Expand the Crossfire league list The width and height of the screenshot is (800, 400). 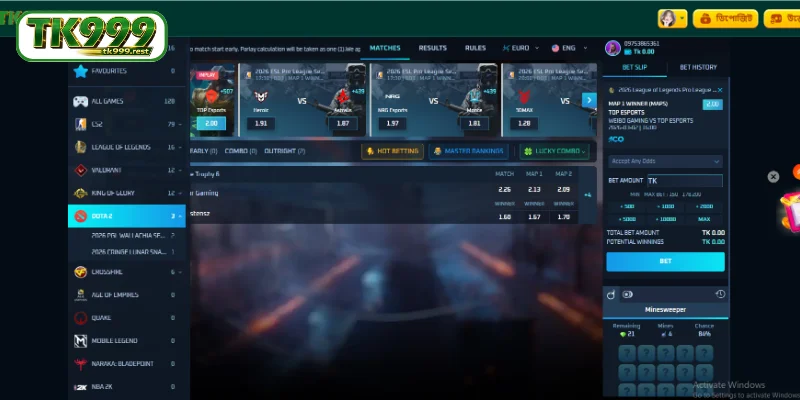pyautogui.click(x=180, y=272)
